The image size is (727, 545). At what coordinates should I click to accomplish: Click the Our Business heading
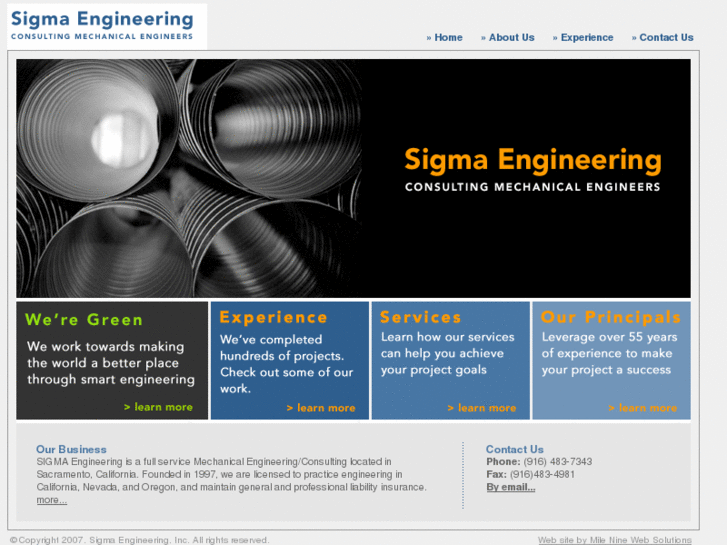coord(71,449)
